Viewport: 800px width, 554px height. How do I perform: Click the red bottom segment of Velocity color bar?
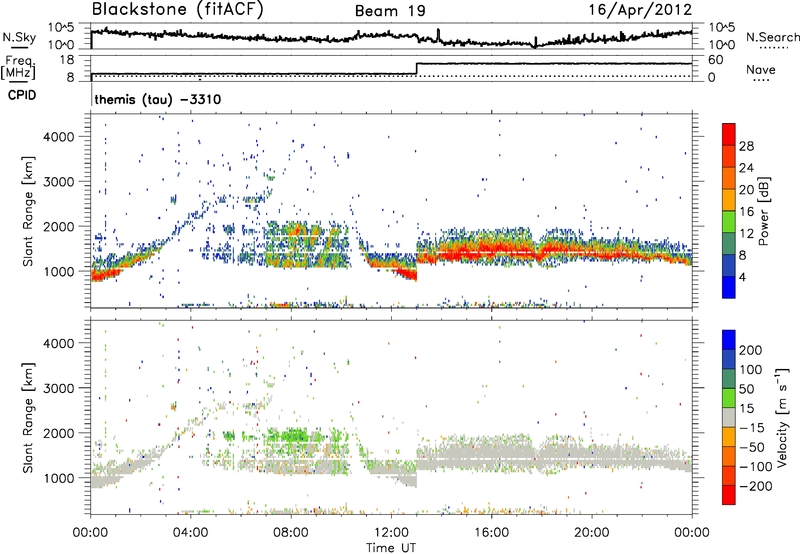click(729, 495)
